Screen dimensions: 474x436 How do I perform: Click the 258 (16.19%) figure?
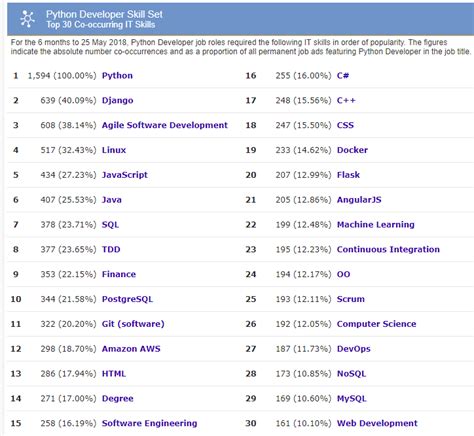coord(68,423)
